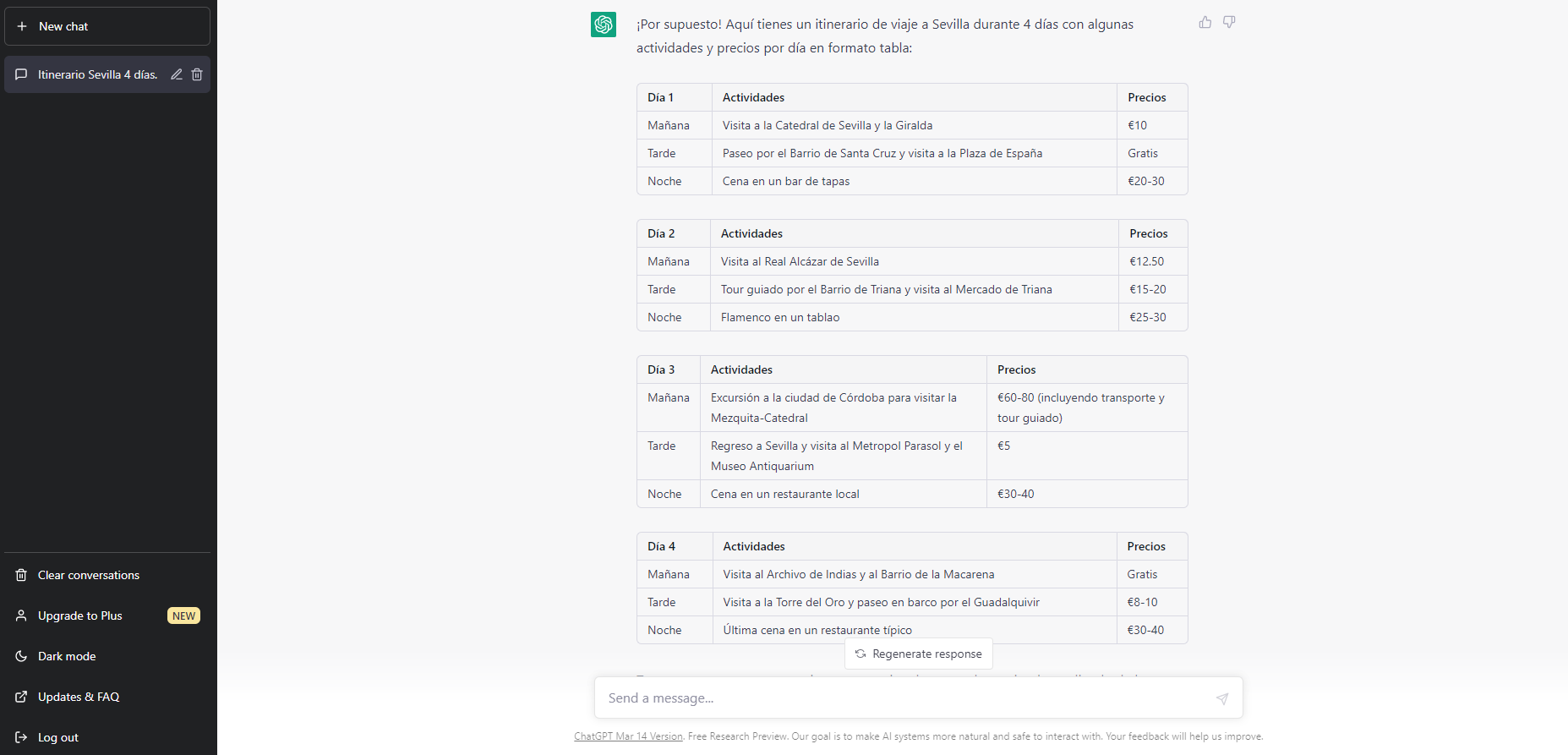Click the person icon beside Upgrade to Plus
Screen dimensions: 1568x755
coord(22,615)
